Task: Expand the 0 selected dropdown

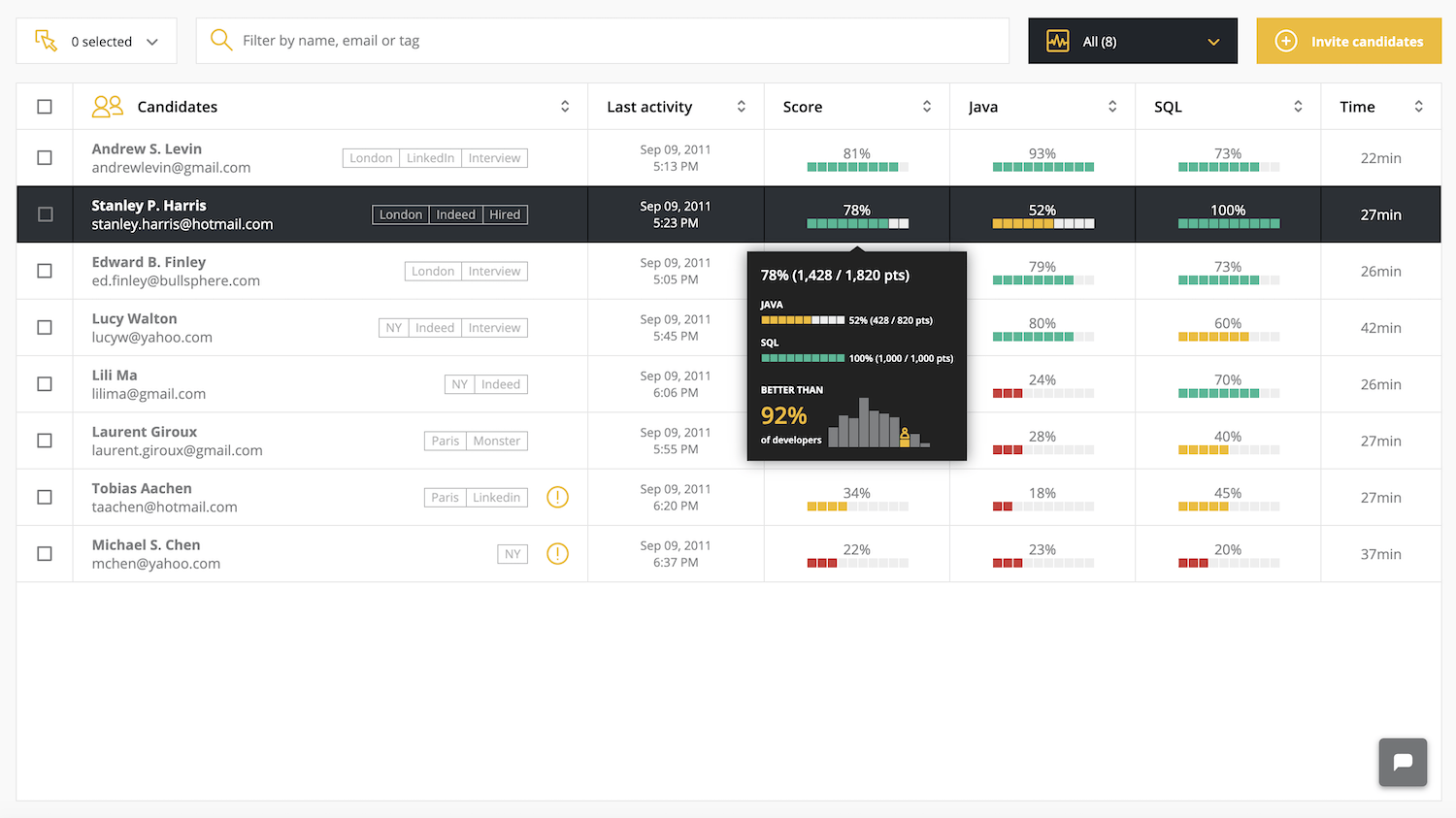Action: click(x=152, y=42)
